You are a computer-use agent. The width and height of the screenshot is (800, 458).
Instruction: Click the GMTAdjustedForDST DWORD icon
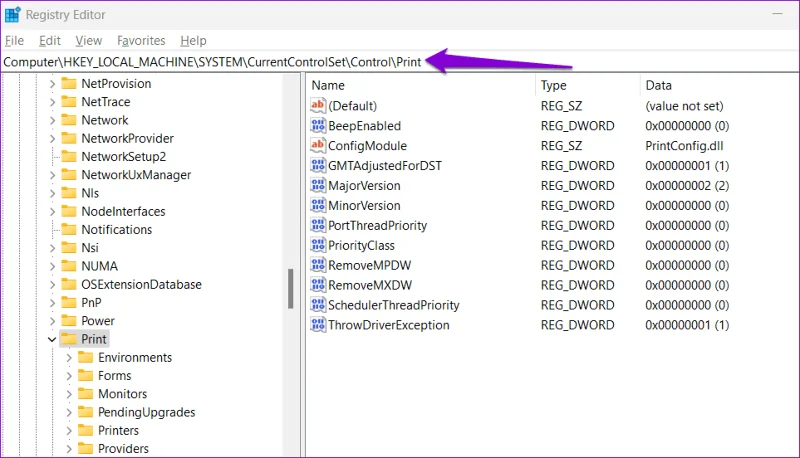(317, 165)
